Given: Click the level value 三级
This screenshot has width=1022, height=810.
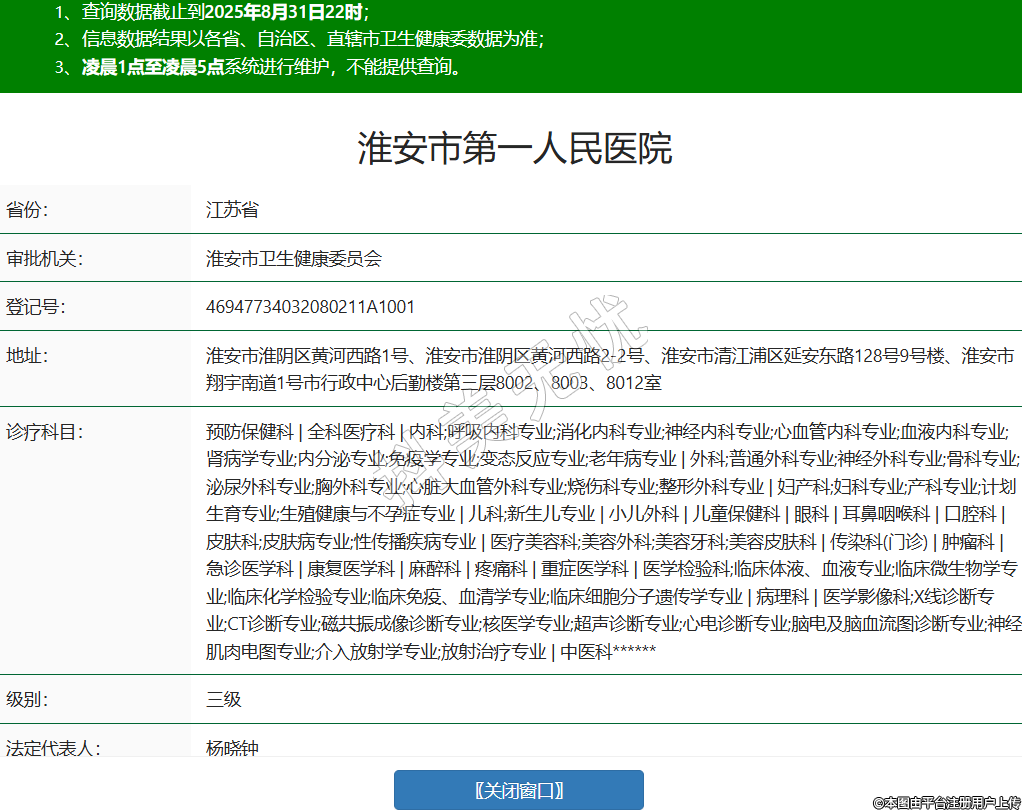Looking at the screenshot, I should [x=224, y=699].
